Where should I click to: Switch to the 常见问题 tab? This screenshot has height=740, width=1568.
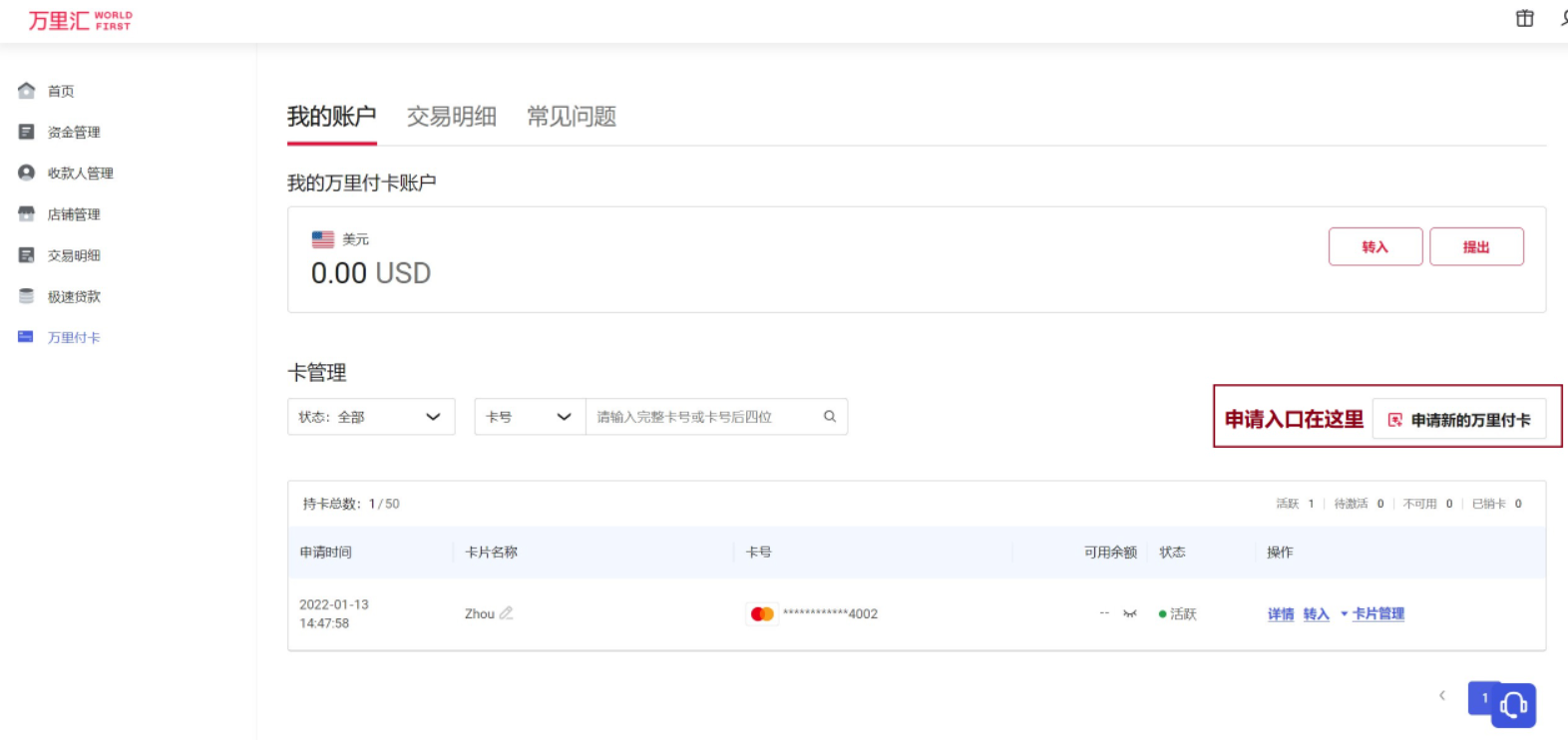(572, 117)
